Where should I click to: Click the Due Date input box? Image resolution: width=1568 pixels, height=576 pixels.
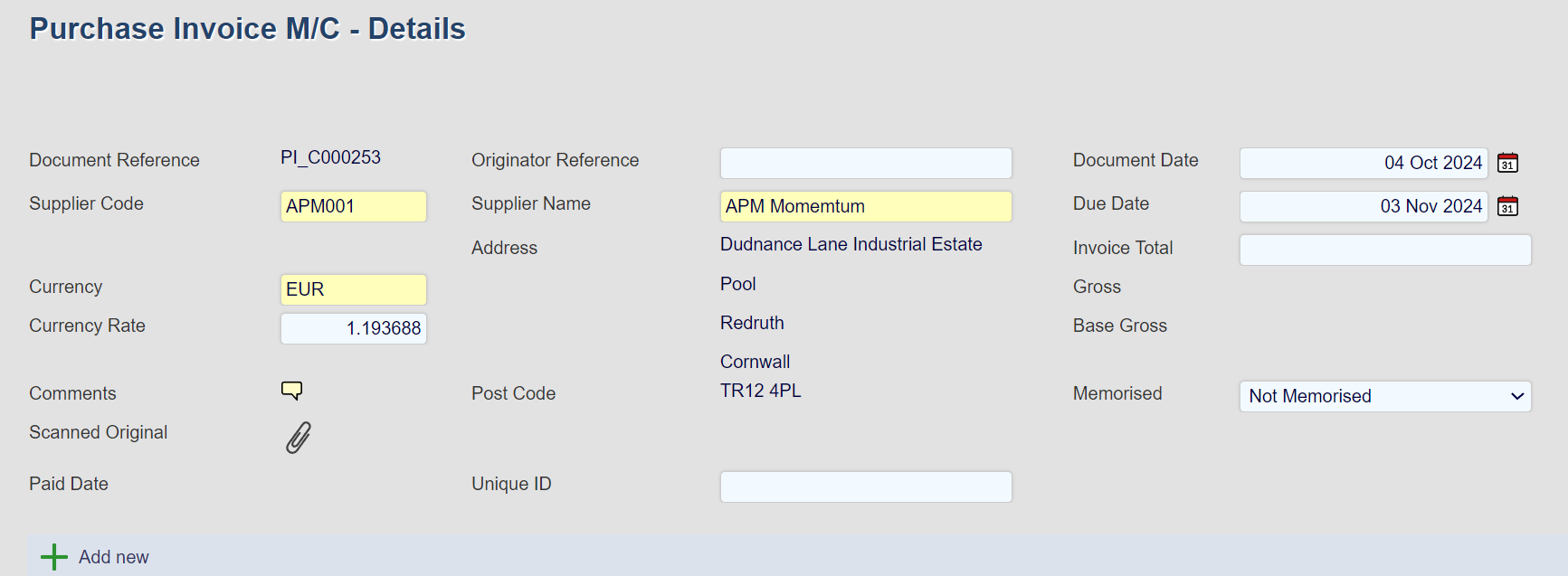point(1363,206)
